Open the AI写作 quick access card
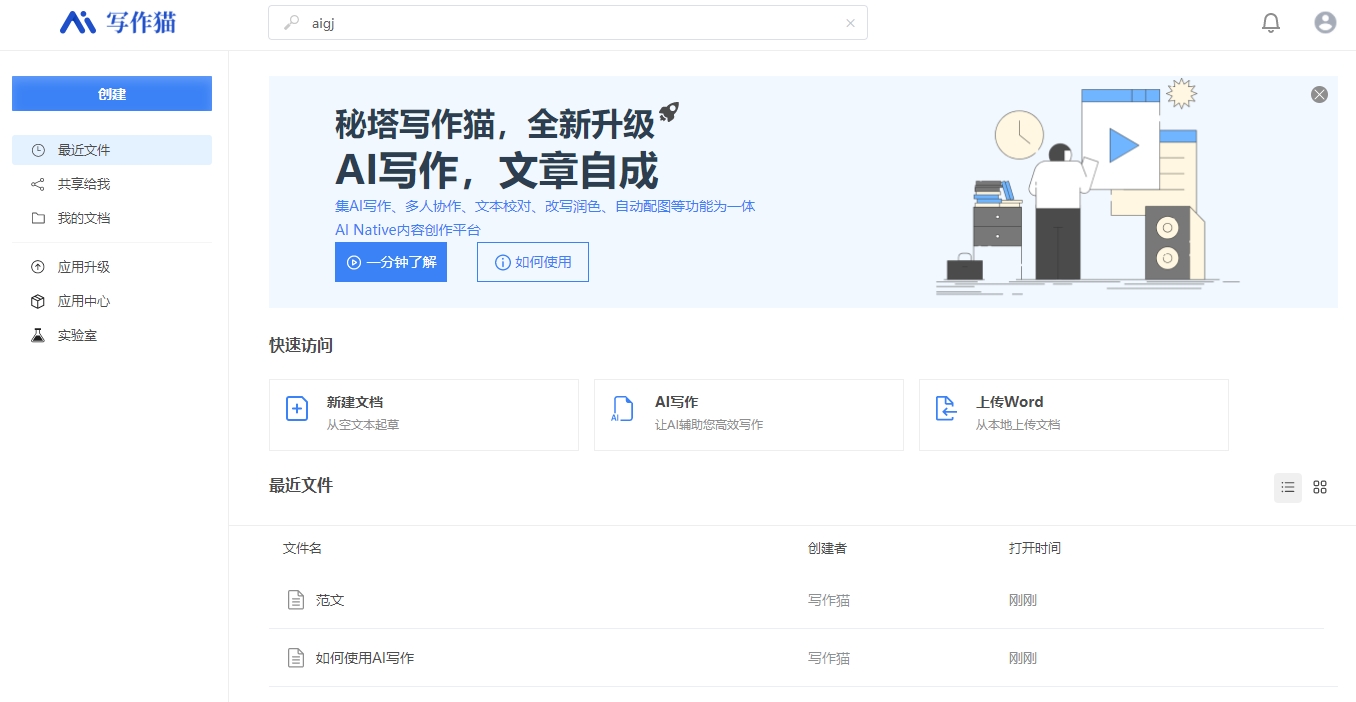This screenshot has height=702, width=1356. (749, 415)
